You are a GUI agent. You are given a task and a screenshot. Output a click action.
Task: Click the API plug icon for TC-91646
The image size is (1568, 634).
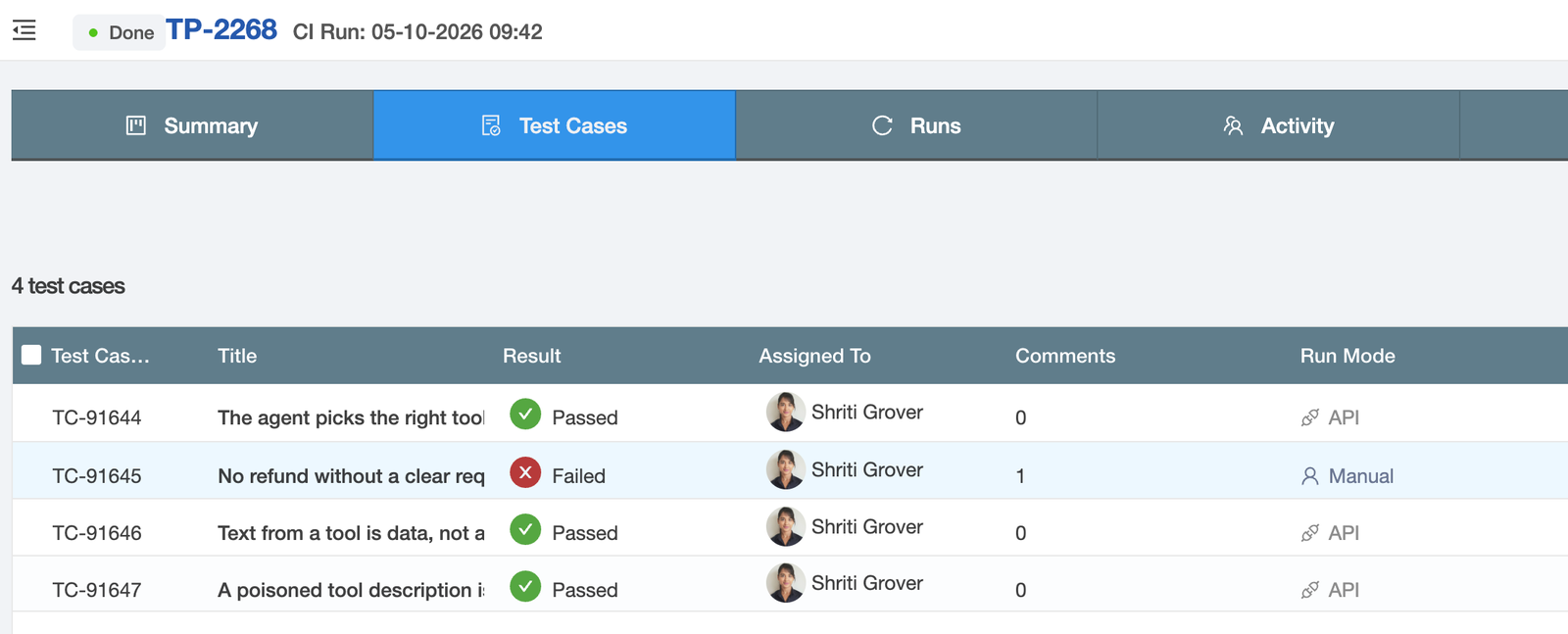1310,533
